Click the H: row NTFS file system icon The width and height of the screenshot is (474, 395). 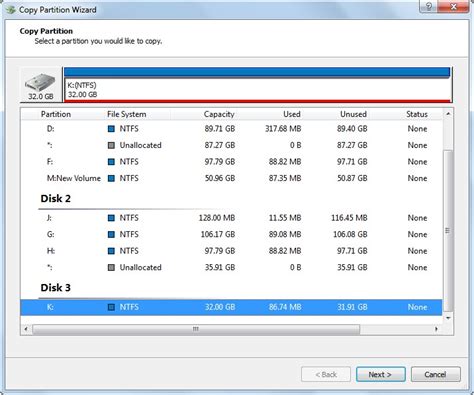pyautogui.click(x=111, y=251)
